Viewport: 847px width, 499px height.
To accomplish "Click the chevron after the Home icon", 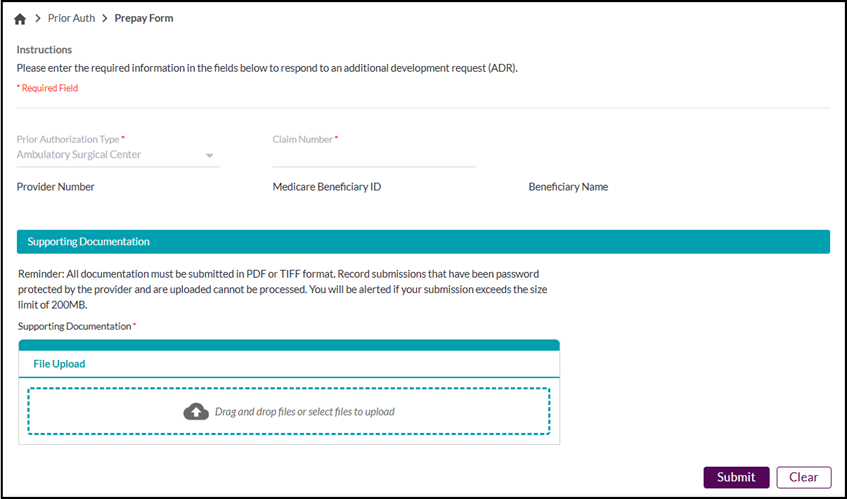I will [39, 19].
